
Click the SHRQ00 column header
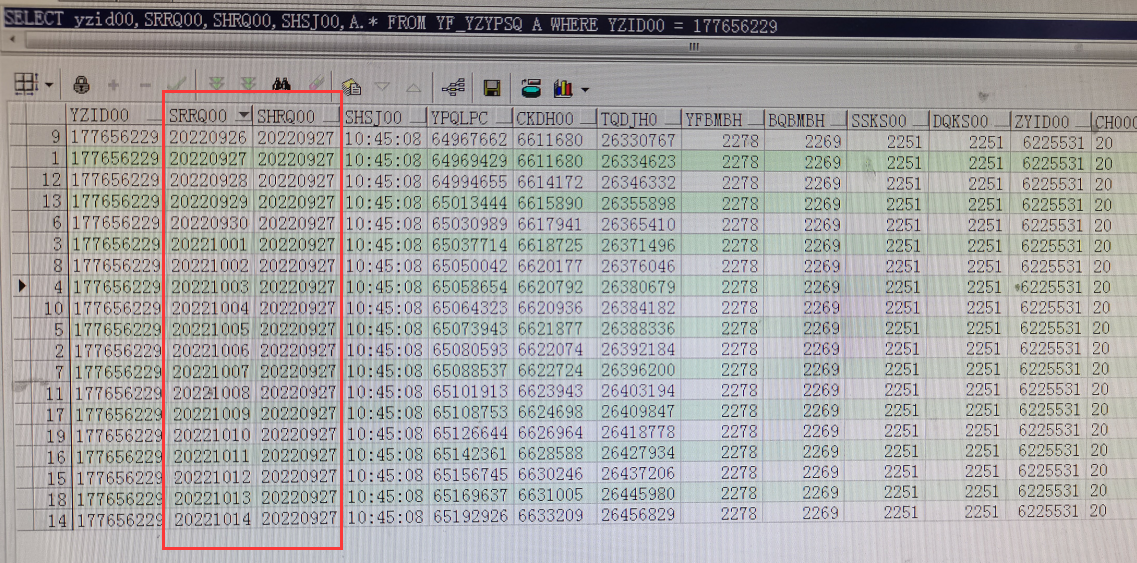click(x=297, y=117)
